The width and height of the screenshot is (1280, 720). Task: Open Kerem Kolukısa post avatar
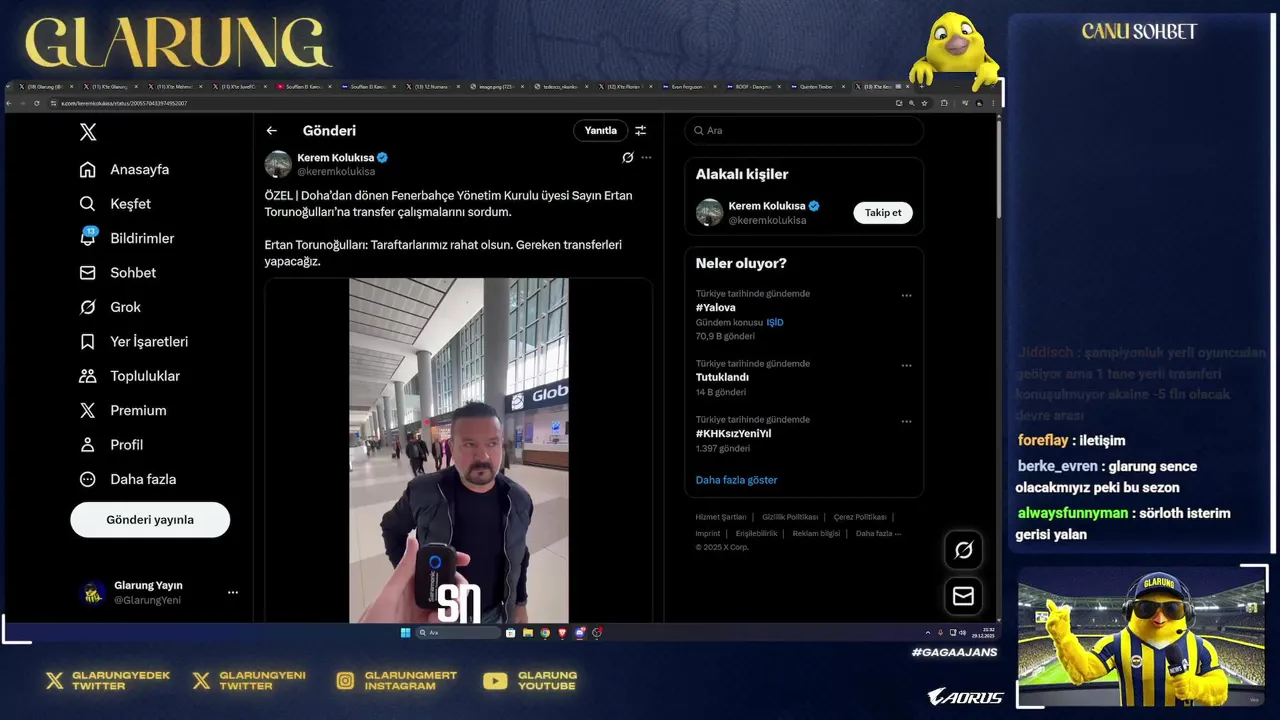pos(278,164)
